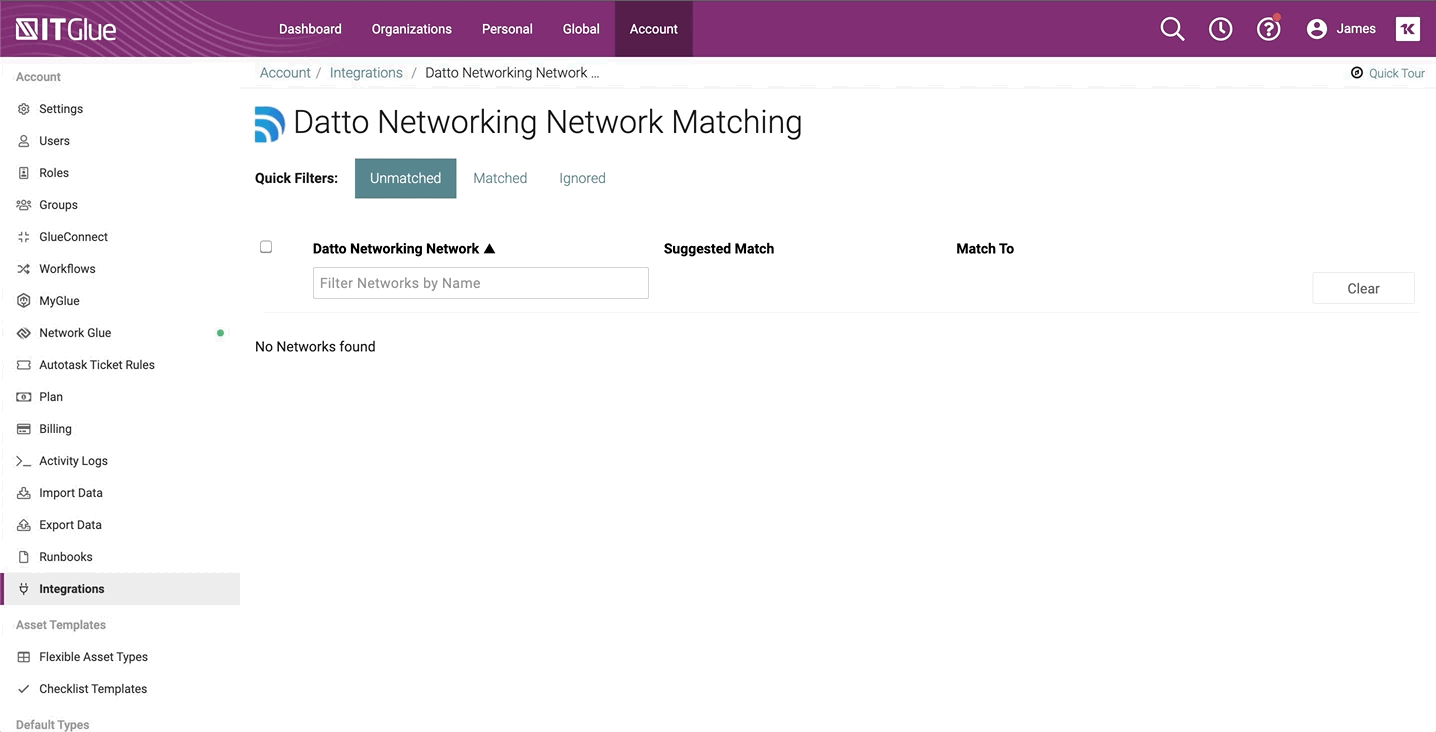Click the Groups people icon in sidebar
Screen dimensions: 1436x732
pos(24,205)
